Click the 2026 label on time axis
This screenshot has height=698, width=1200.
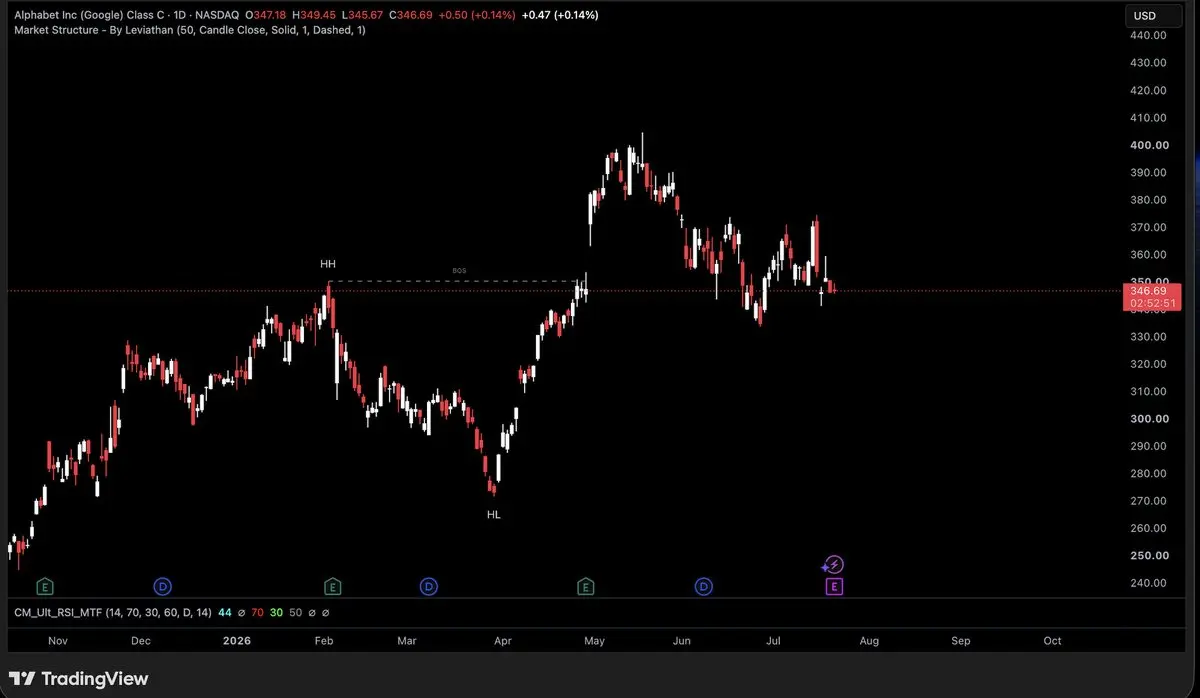(x=237, y=640)
